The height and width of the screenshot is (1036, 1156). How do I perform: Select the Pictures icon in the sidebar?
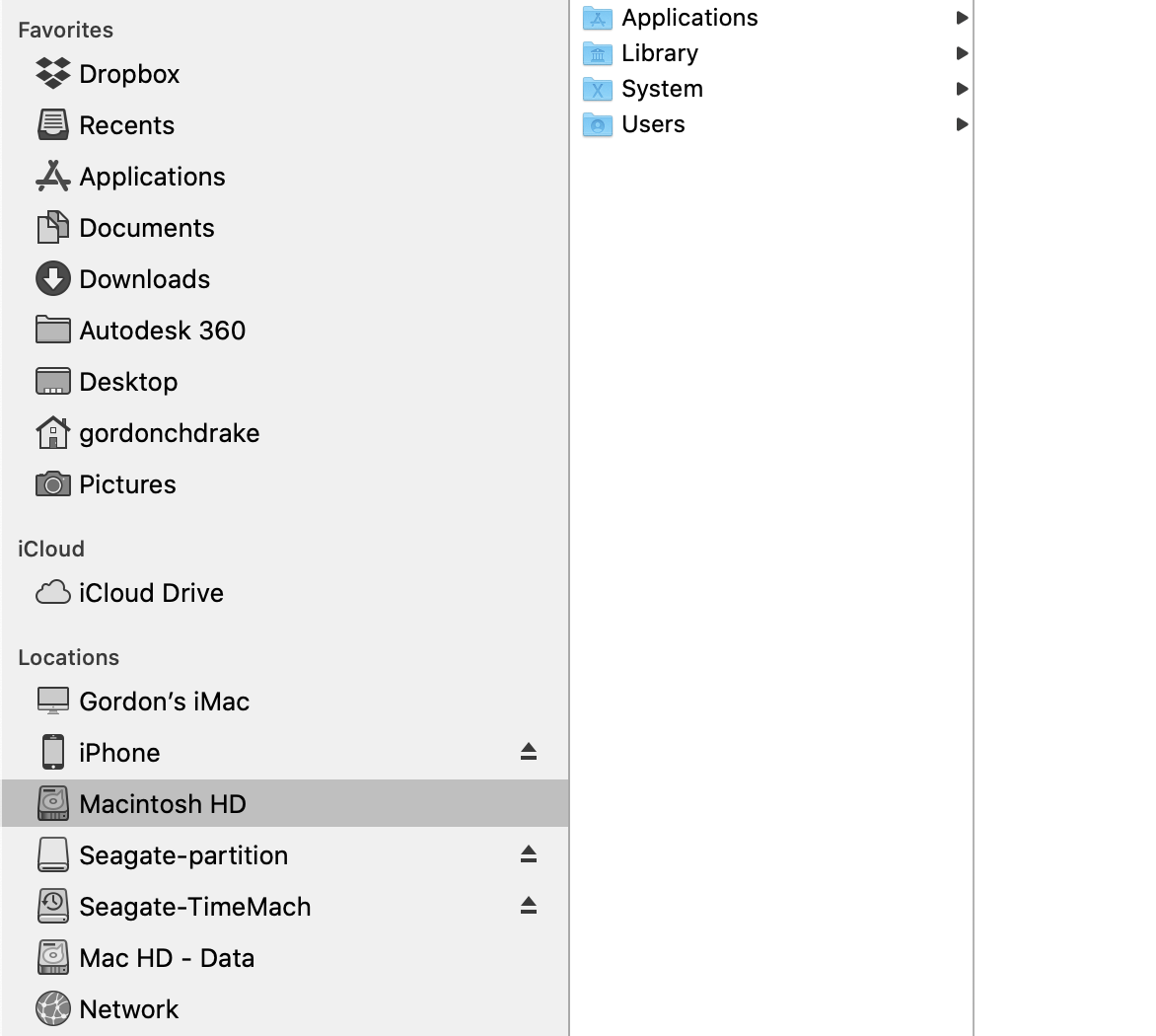coord(52,483)
